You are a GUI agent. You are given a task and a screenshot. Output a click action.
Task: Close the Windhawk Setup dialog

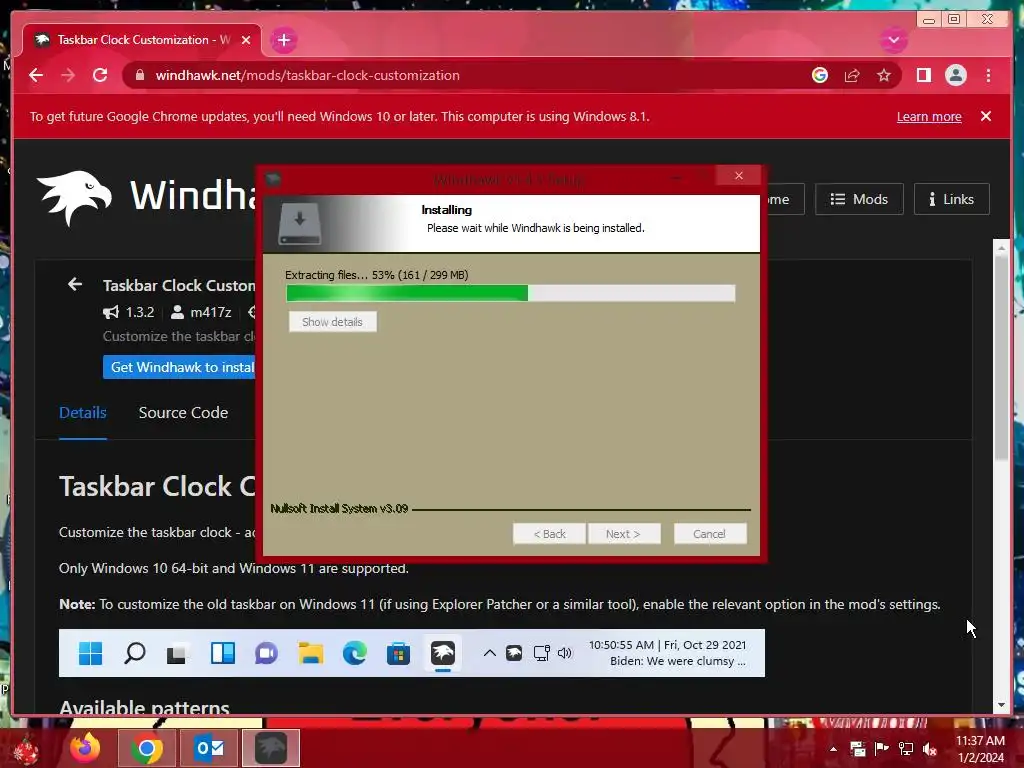click(739, 176)
